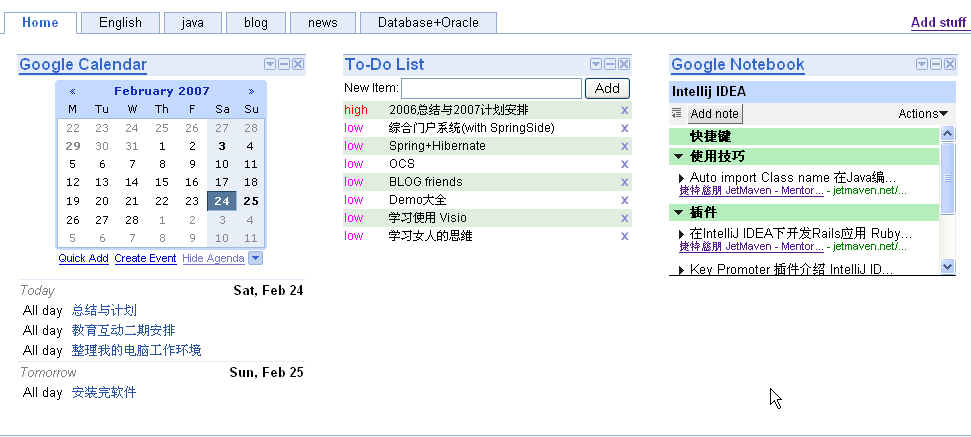Switch to the blog tab

click(x=256, y=23)
